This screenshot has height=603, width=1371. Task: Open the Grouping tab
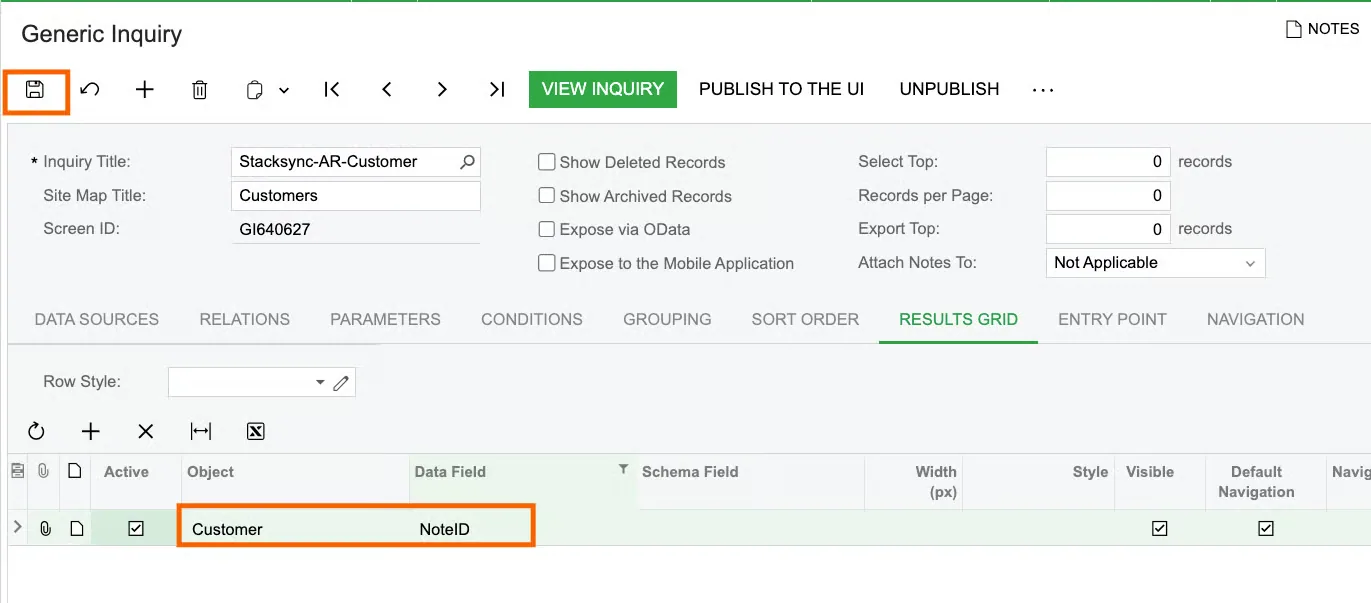[x=667, y=319]
